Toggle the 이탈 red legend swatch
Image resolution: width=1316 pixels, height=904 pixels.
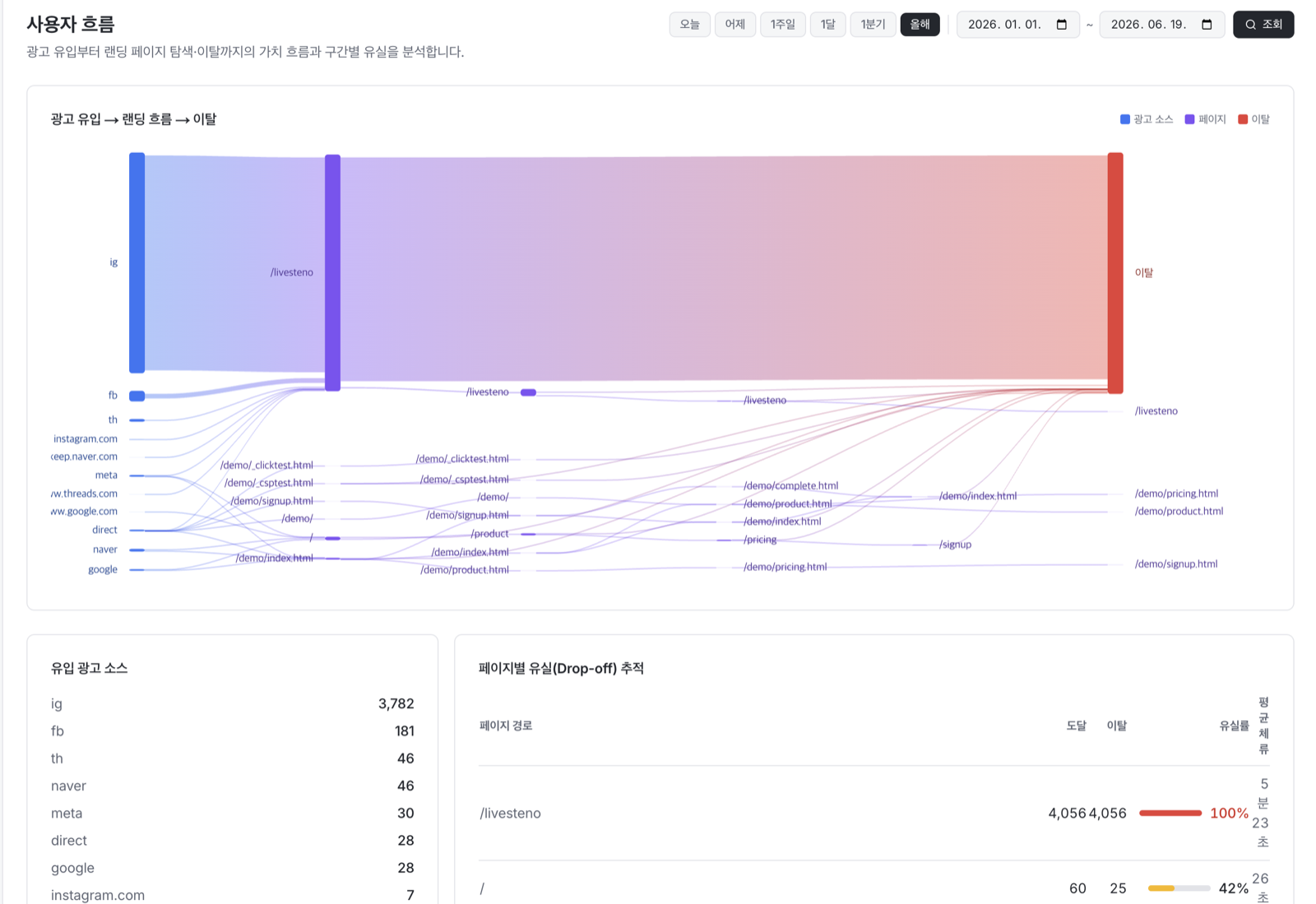point(1243,119)
